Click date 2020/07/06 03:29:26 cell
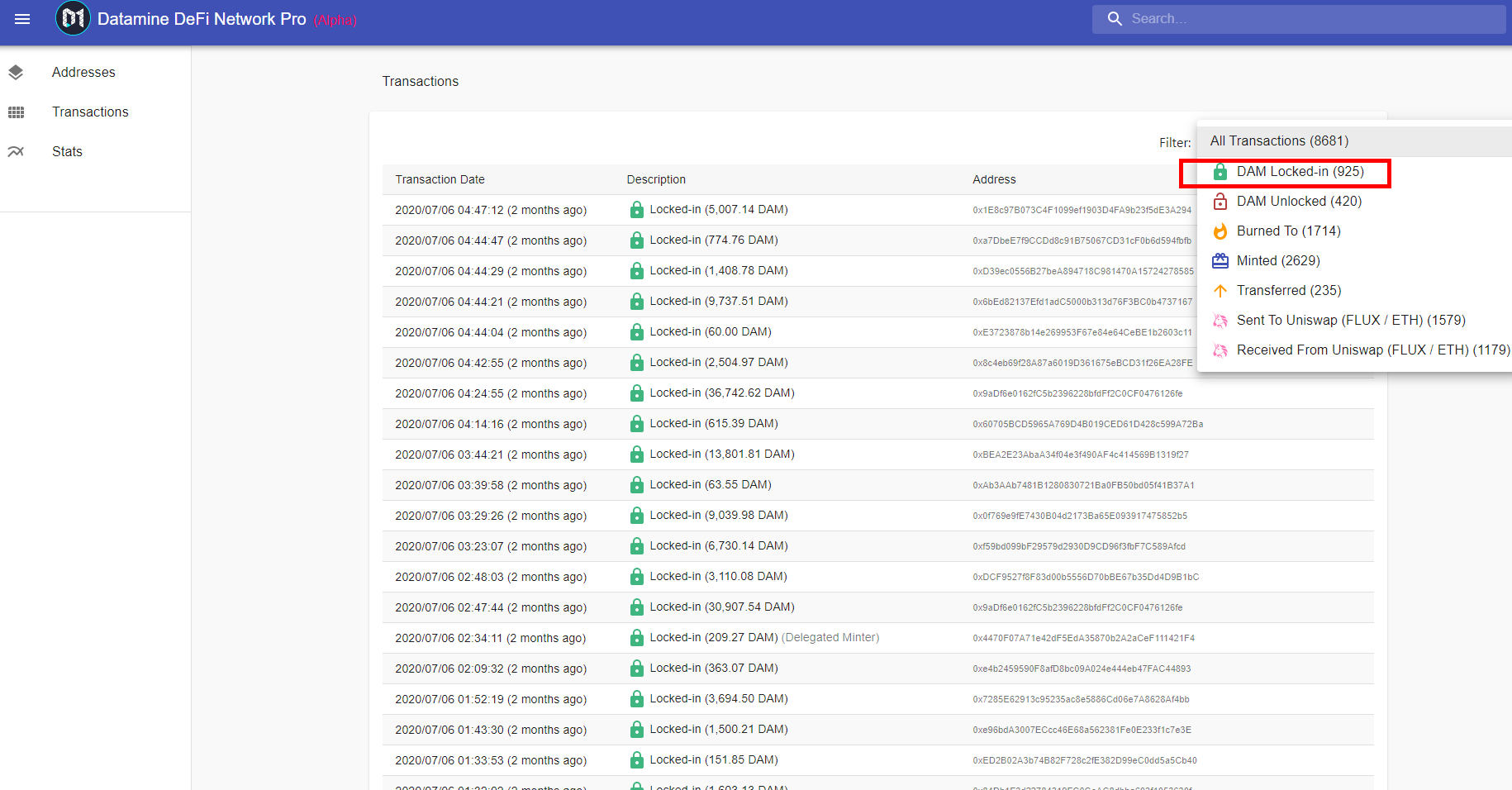Viewport: 1512px width, 790px height. coord(491,516)
